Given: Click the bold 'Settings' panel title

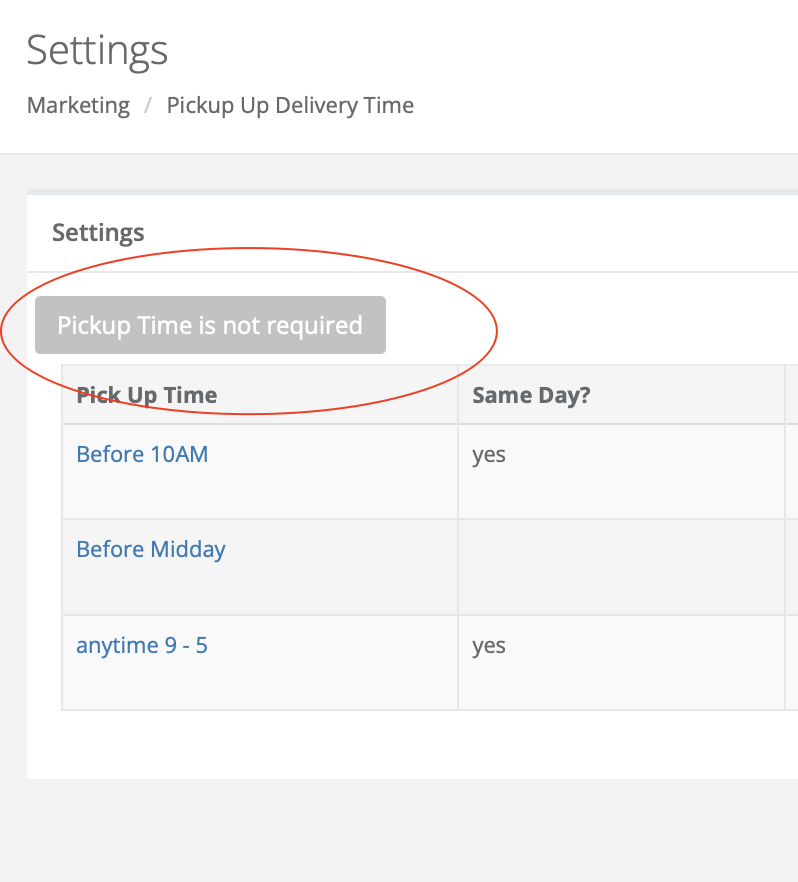Looking at the screenshot, I should (98, 233).
